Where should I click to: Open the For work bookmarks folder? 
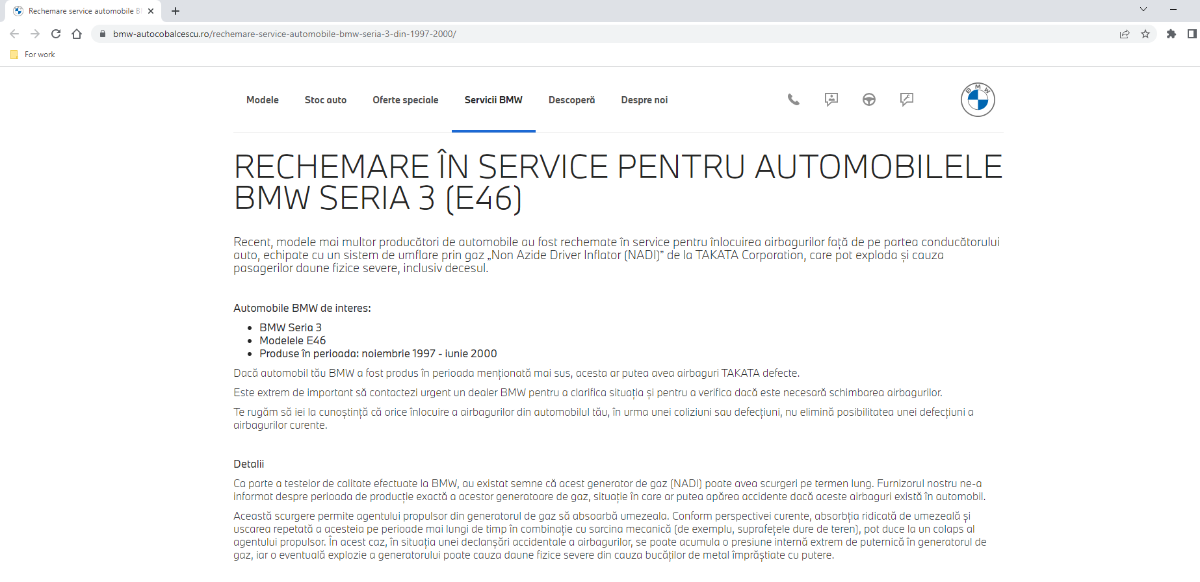pos(33,54)
